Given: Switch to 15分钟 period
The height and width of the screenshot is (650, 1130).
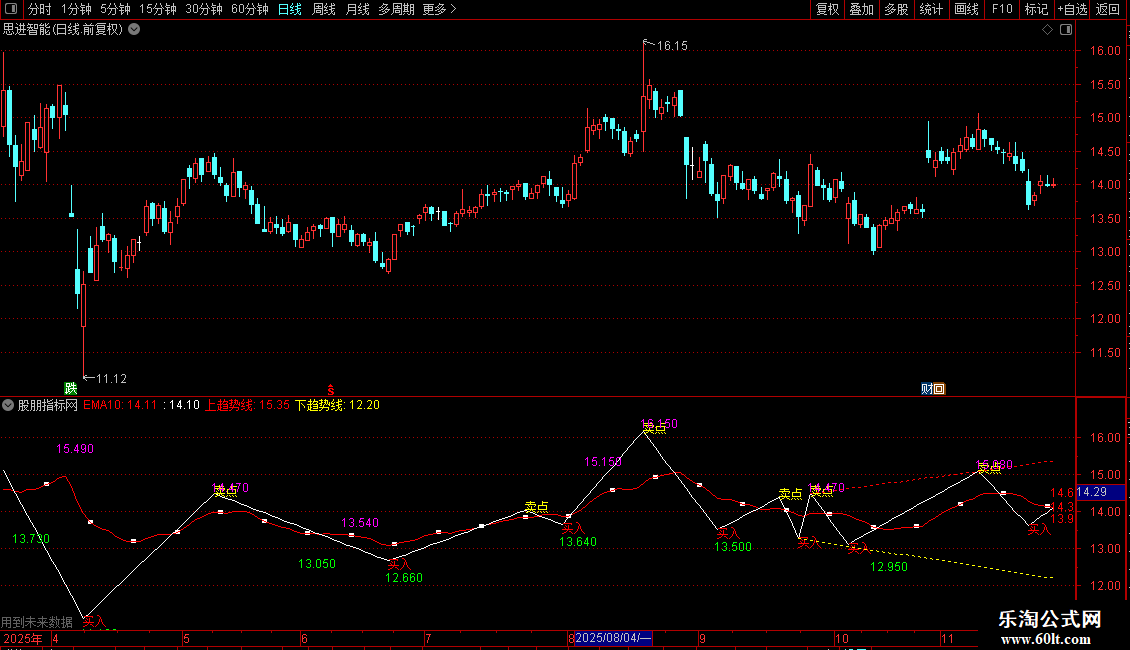Looking at the screenshot, I should coord(158,9).
